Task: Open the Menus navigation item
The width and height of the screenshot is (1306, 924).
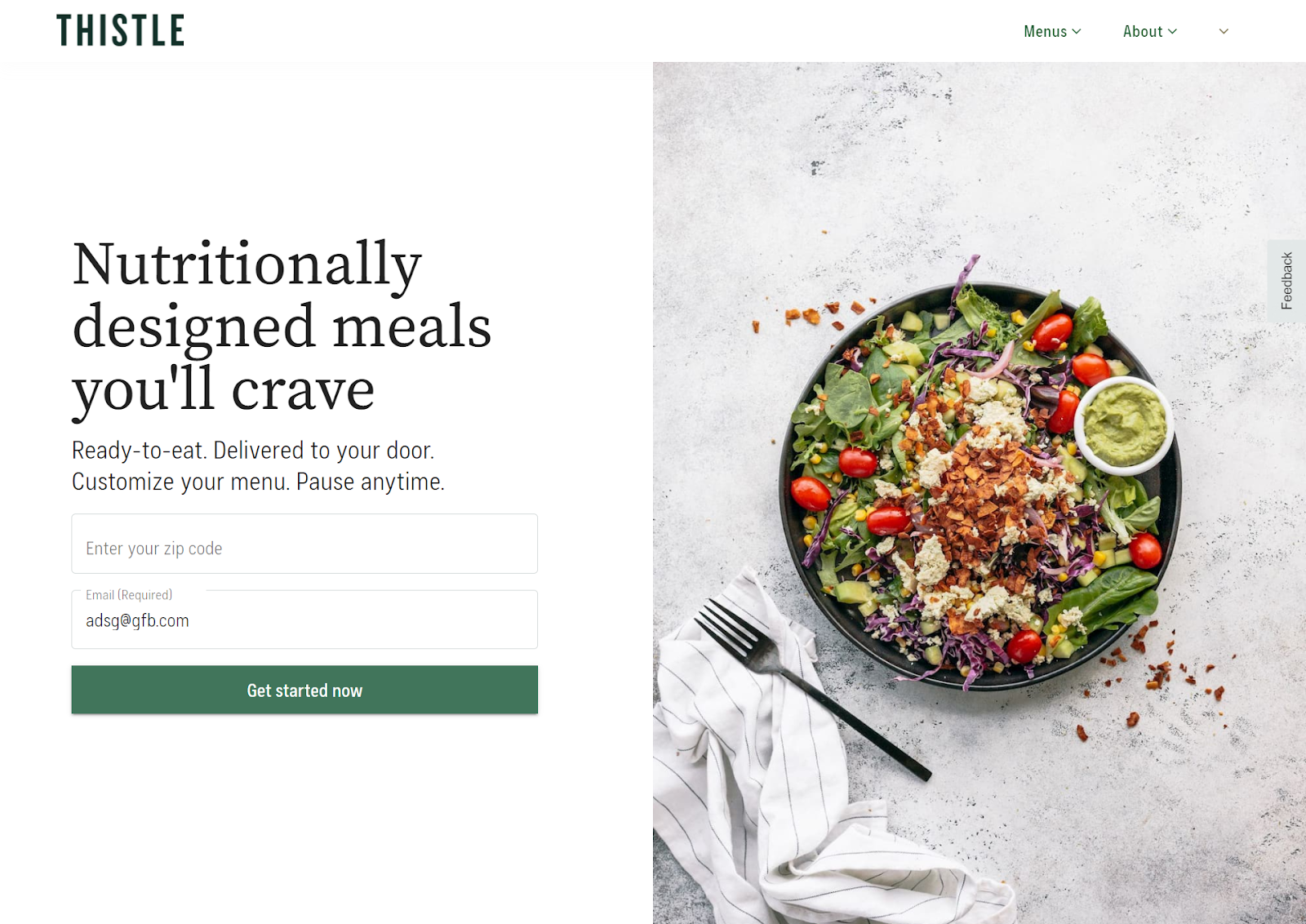Action: pyautogui.click(x=1045, y=31)
